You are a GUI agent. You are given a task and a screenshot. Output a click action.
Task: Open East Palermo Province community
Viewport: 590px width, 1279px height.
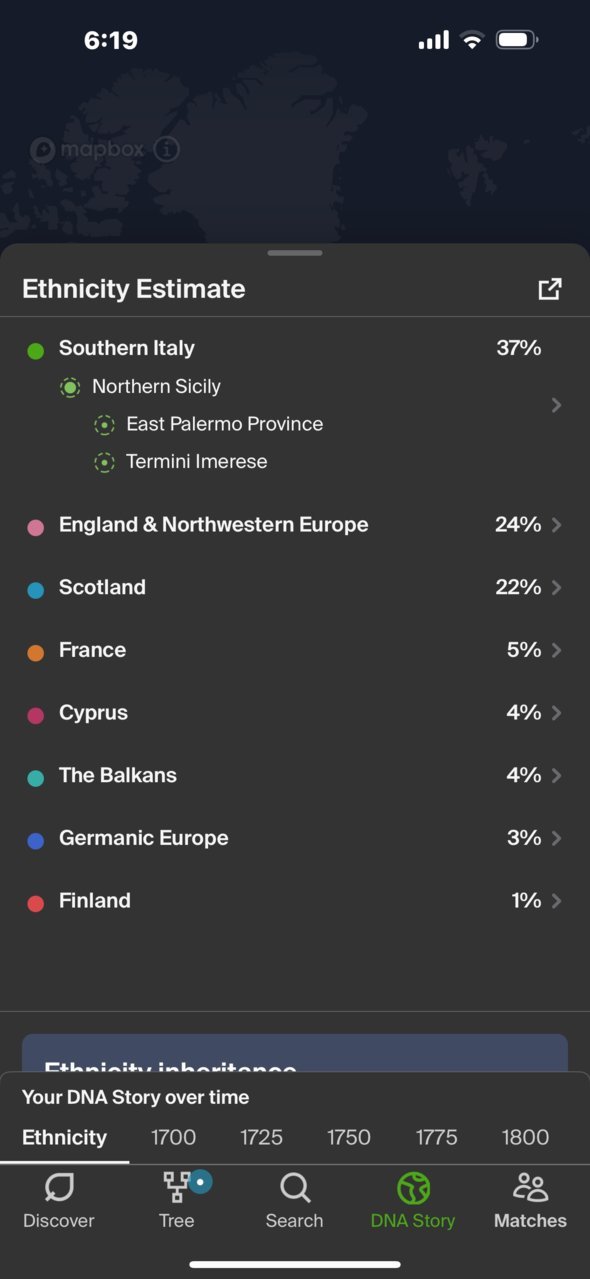[225, 424]
